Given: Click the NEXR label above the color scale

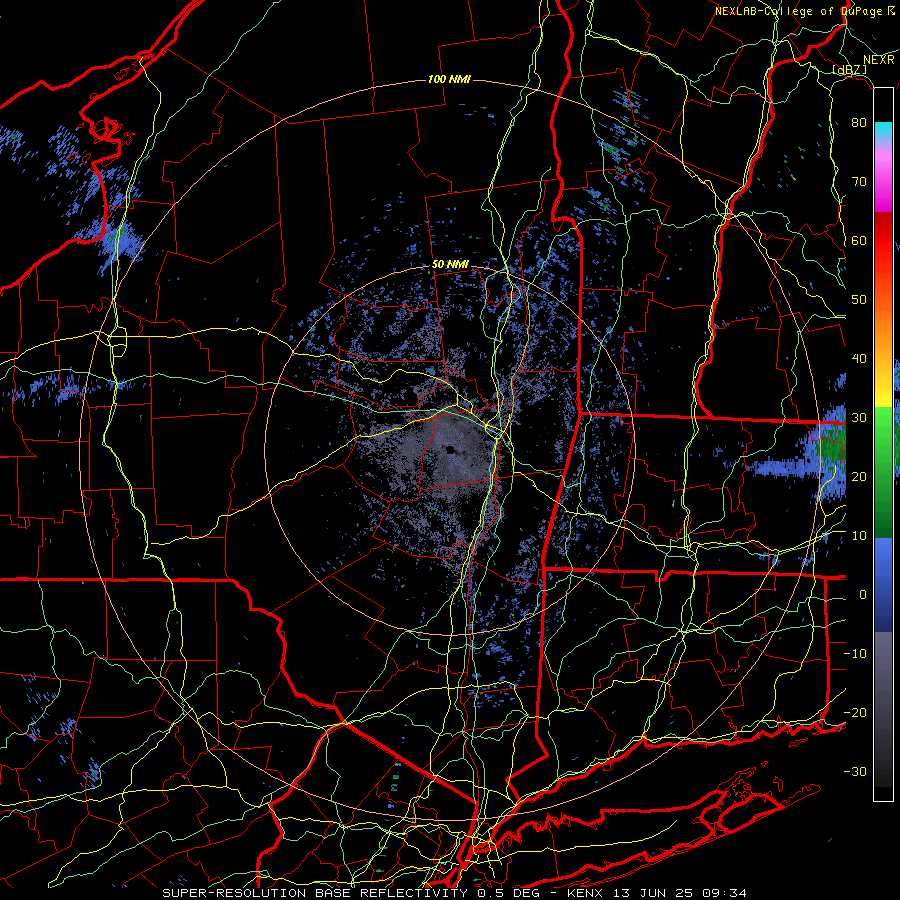Looking at the screenshot, I should (x=879, y=60).
